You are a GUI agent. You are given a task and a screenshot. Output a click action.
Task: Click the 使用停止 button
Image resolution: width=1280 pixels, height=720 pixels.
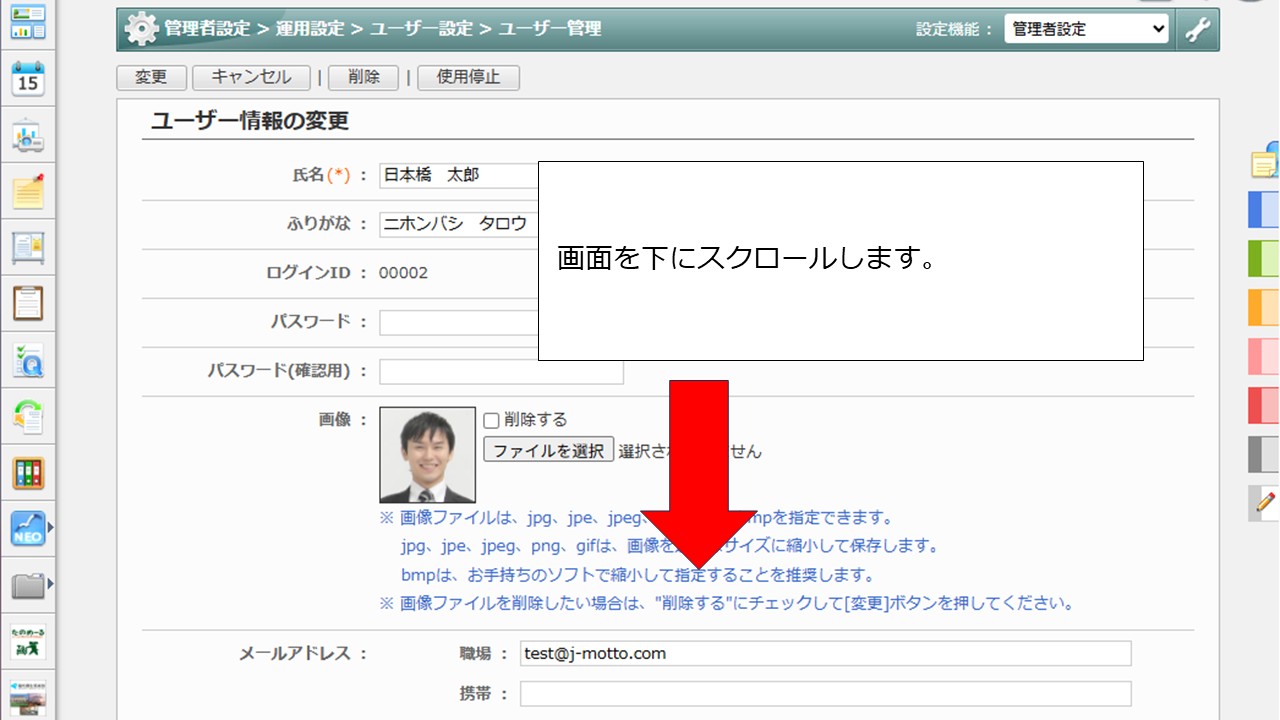[x=468, y=77]
